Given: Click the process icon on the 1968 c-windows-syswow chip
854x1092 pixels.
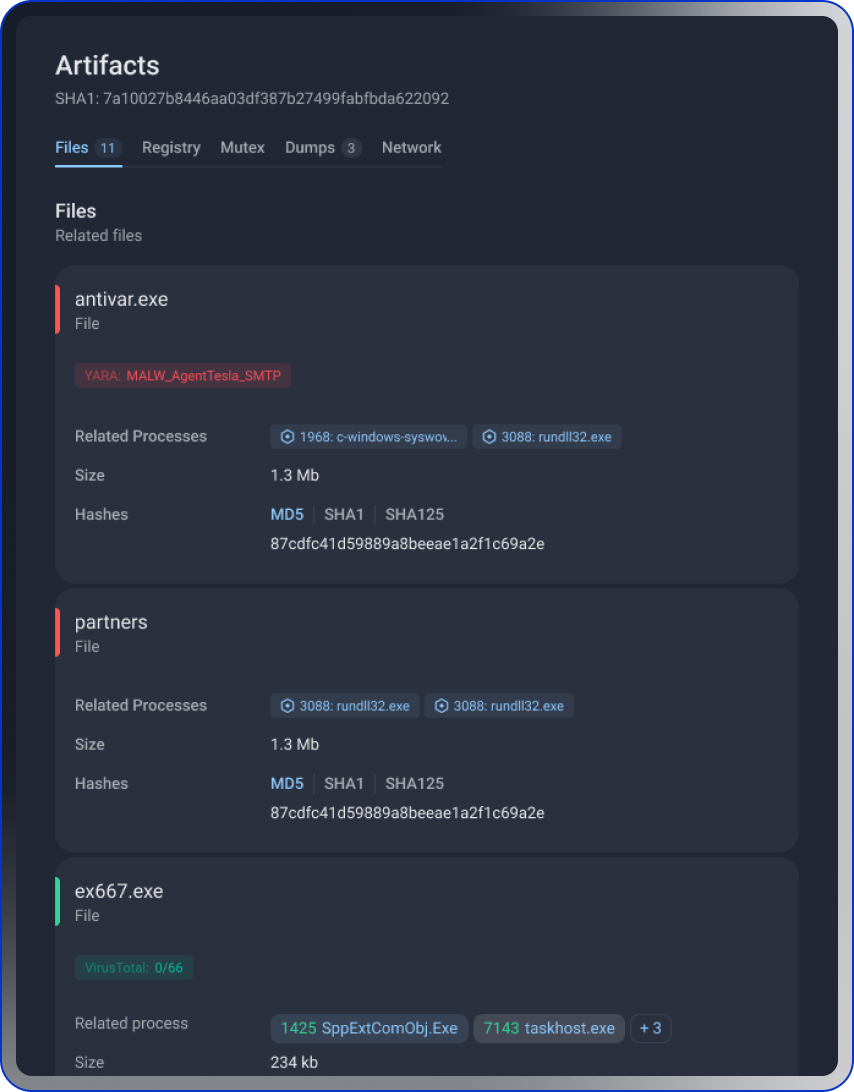Looking at the screenshot, I should [x=288, y=436].
